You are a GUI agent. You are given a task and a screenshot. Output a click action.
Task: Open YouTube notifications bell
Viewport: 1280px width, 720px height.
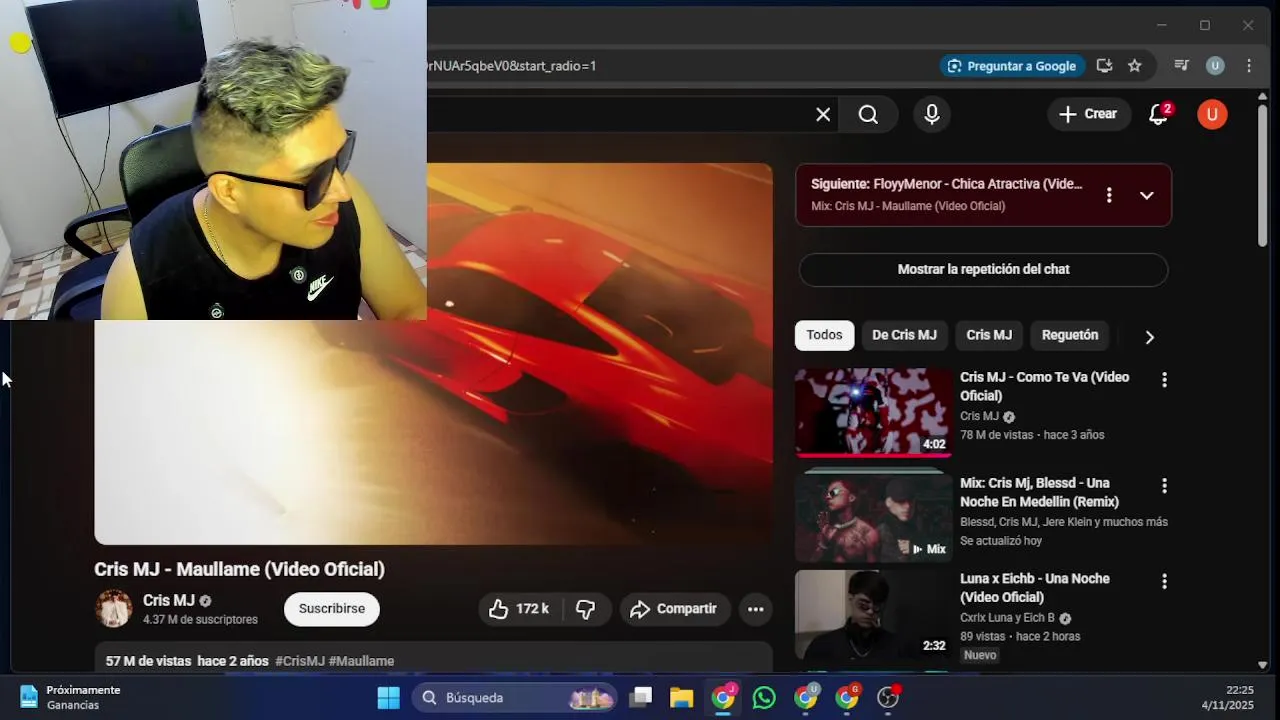tap(1159, 114)
